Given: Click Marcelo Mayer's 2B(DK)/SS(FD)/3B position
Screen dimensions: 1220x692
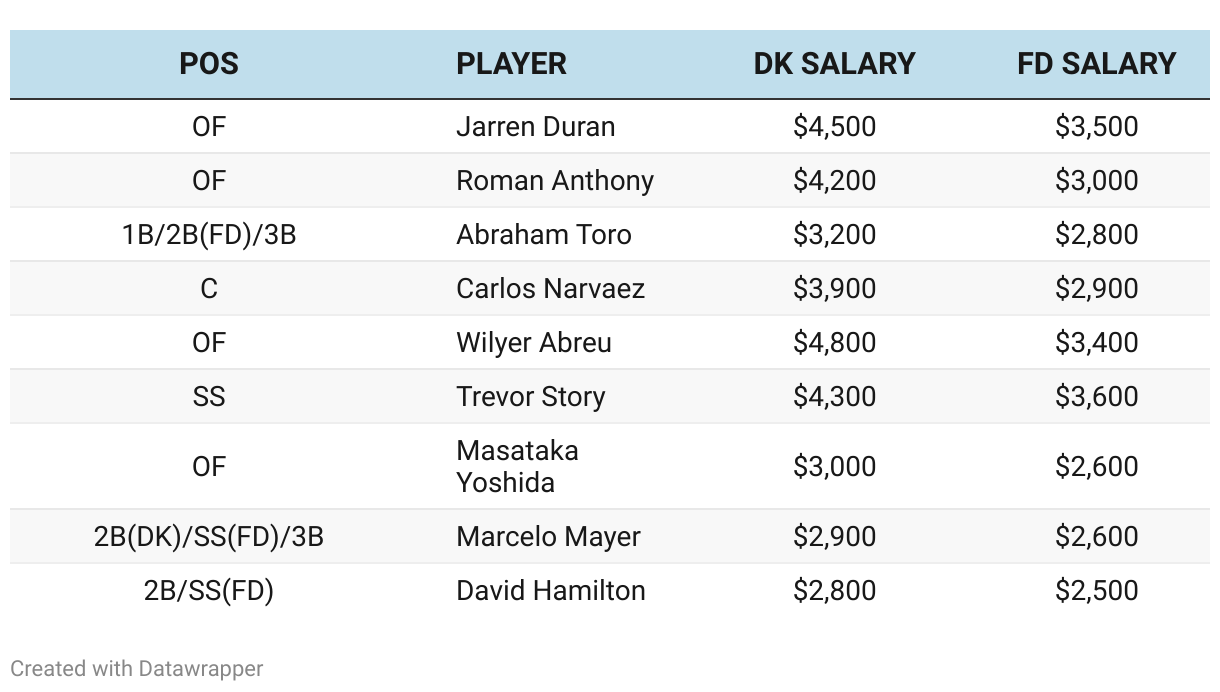Looking at the screenshot, I should pyautogui.click(x=209, y=537).
